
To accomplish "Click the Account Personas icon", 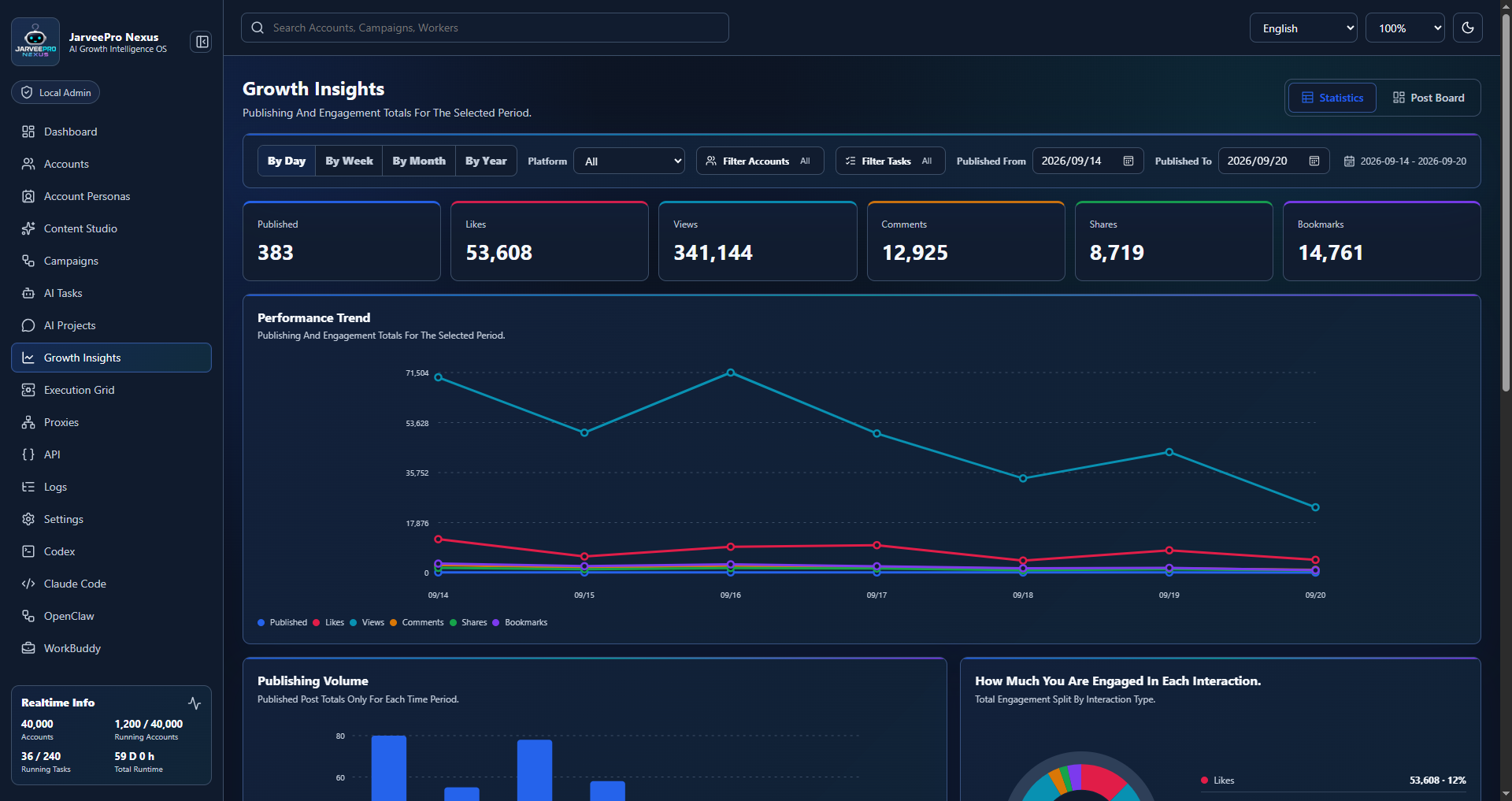I will (28, 196).
